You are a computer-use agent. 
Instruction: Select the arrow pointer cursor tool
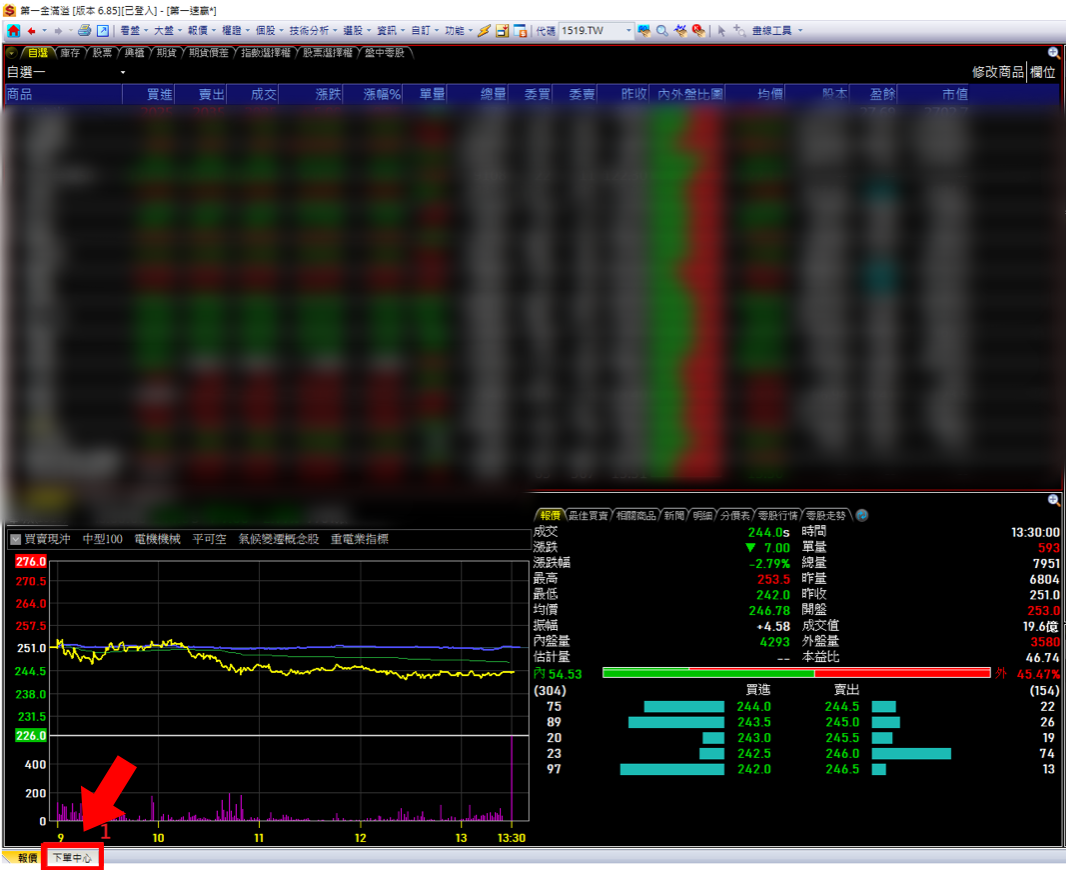point(719,31)
